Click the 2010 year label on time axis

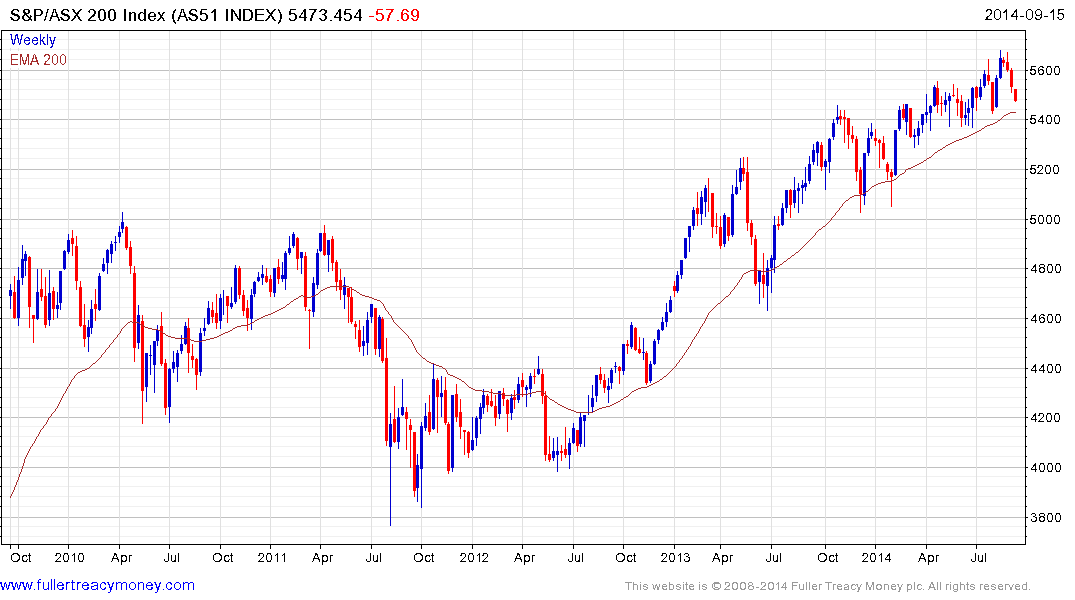69,557
